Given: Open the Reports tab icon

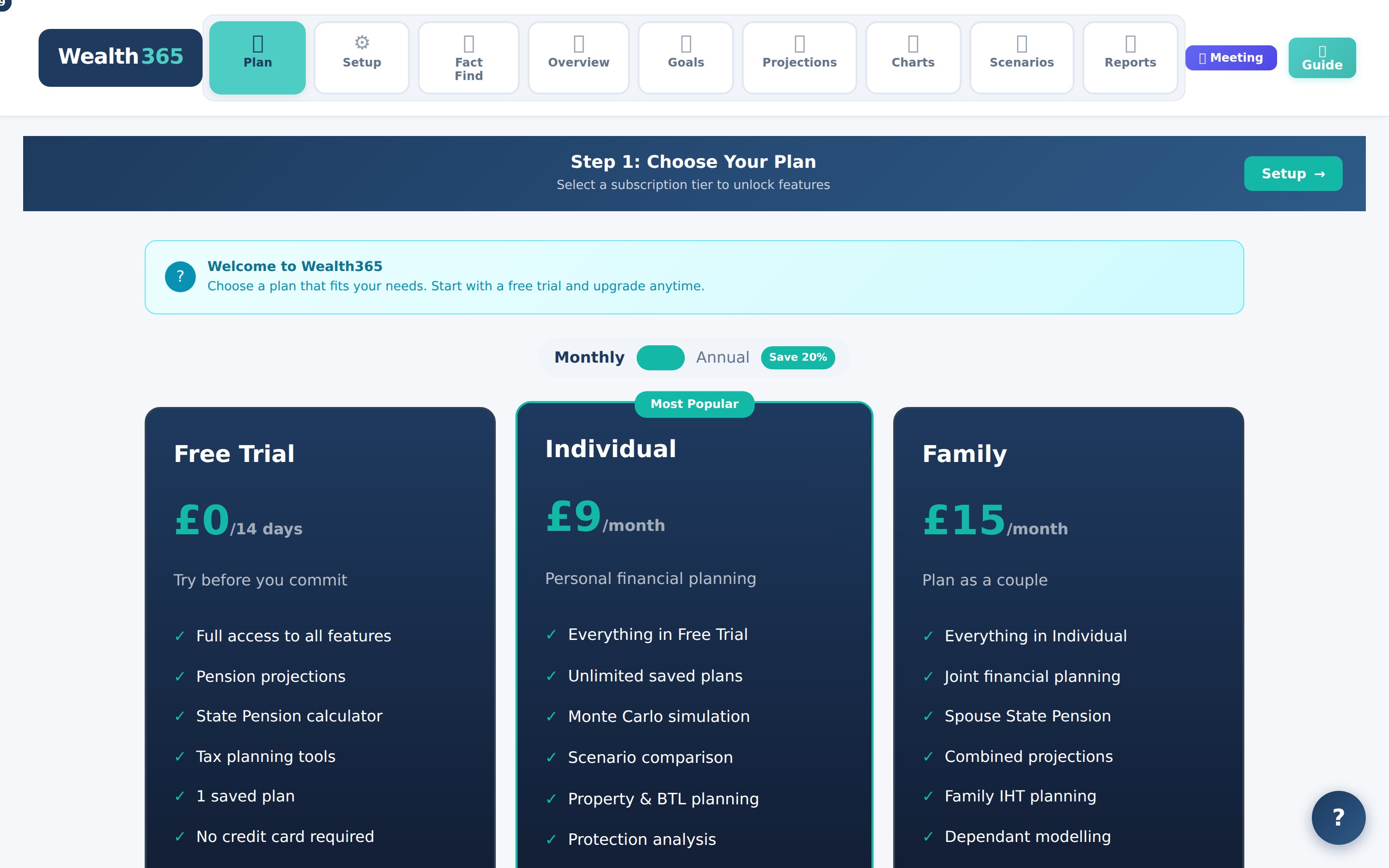Looking at the screenshot, I should pyautogui.click(x=1130, y=43).
